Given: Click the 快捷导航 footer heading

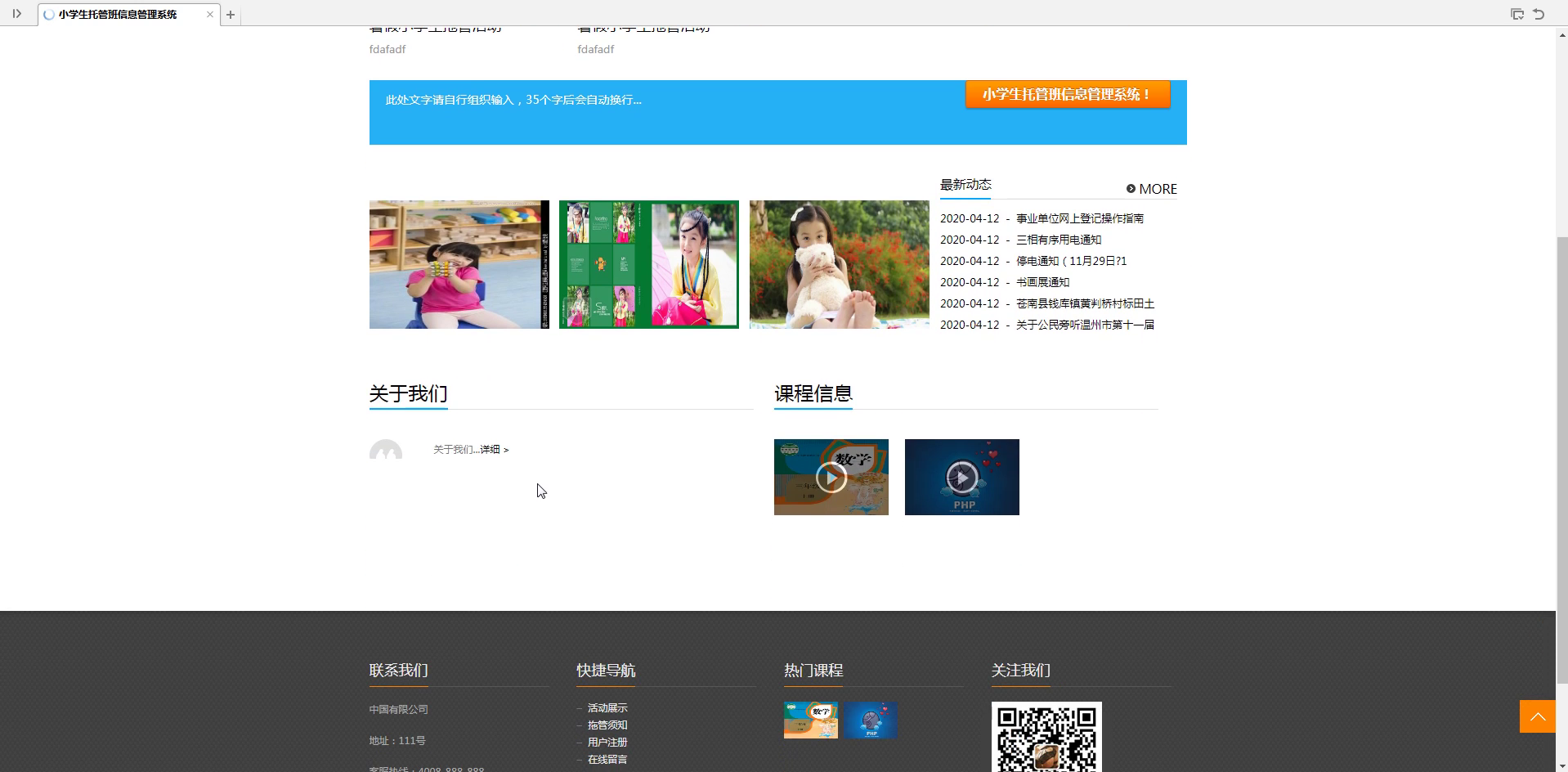Looking at the screenshot, I should pyautogui.click(x=606, y=671).
